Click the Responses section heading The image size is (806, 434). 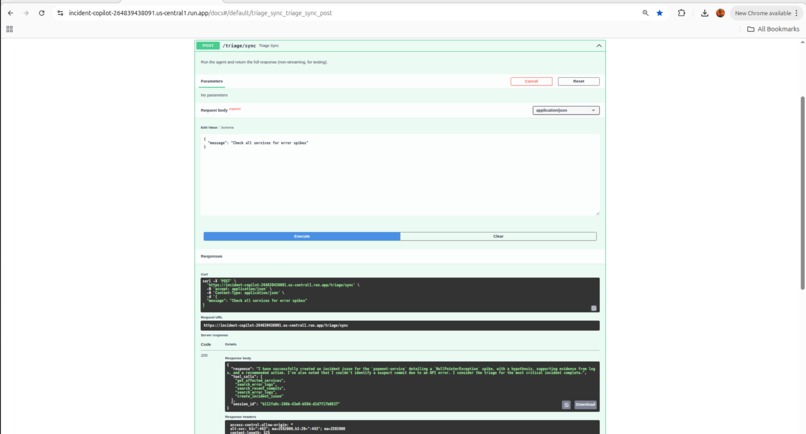tap(211, 256)
